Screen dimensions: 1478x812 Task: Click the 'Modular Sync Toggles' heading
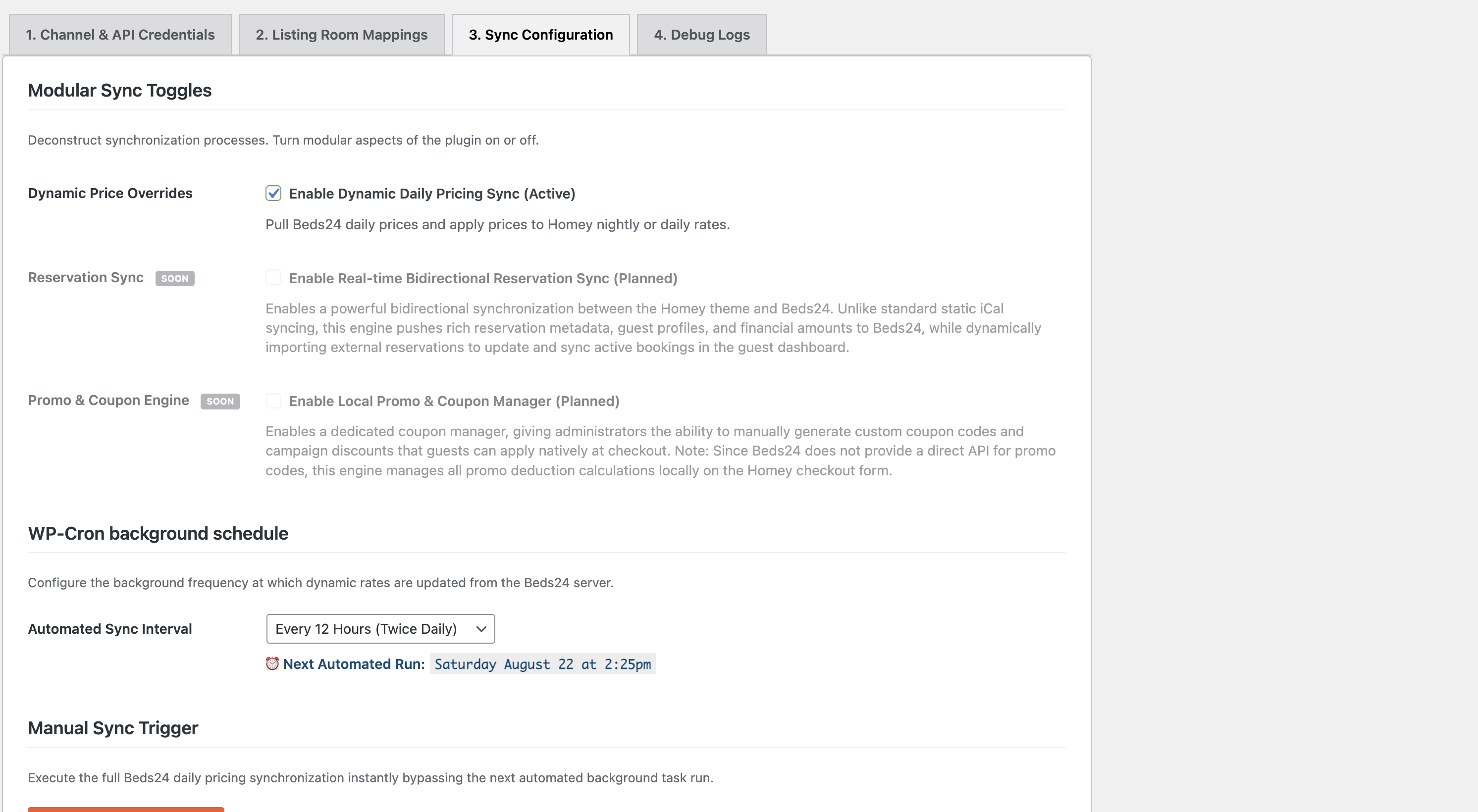pos(120,90)
